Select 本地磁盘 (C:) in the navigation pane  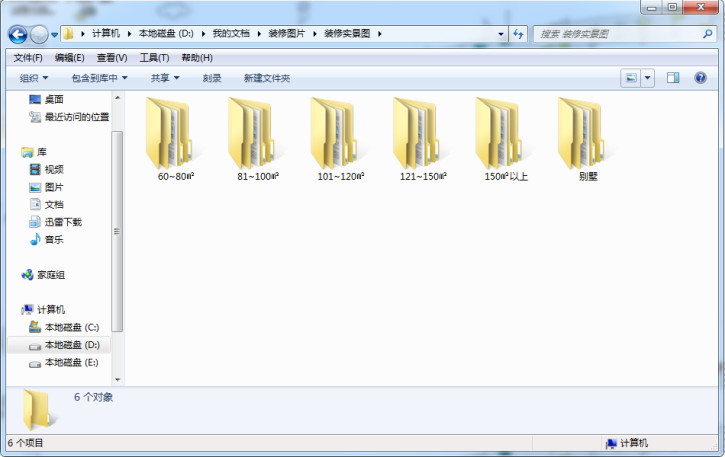click(64, 327)
